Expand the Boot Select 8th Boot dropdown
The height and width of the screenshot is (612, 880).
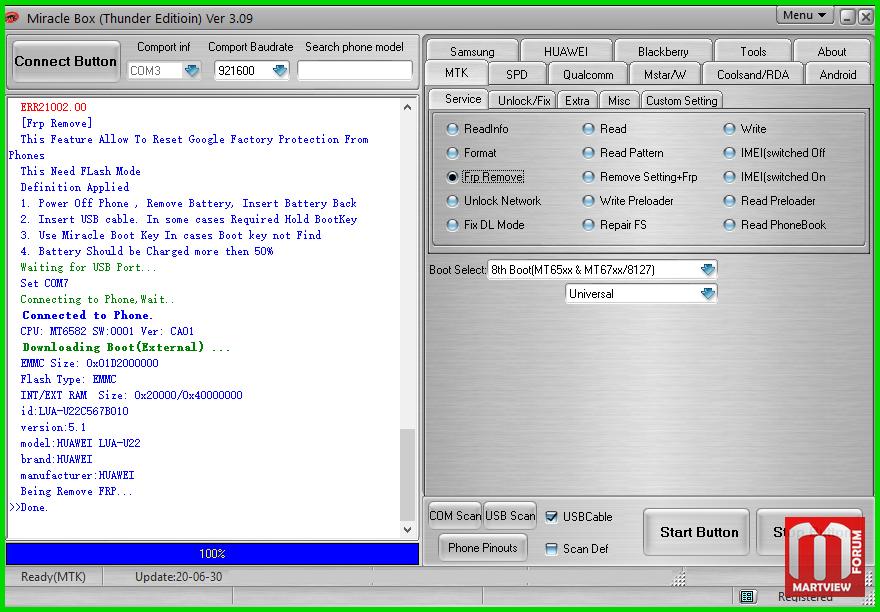(x=708, y=270)
